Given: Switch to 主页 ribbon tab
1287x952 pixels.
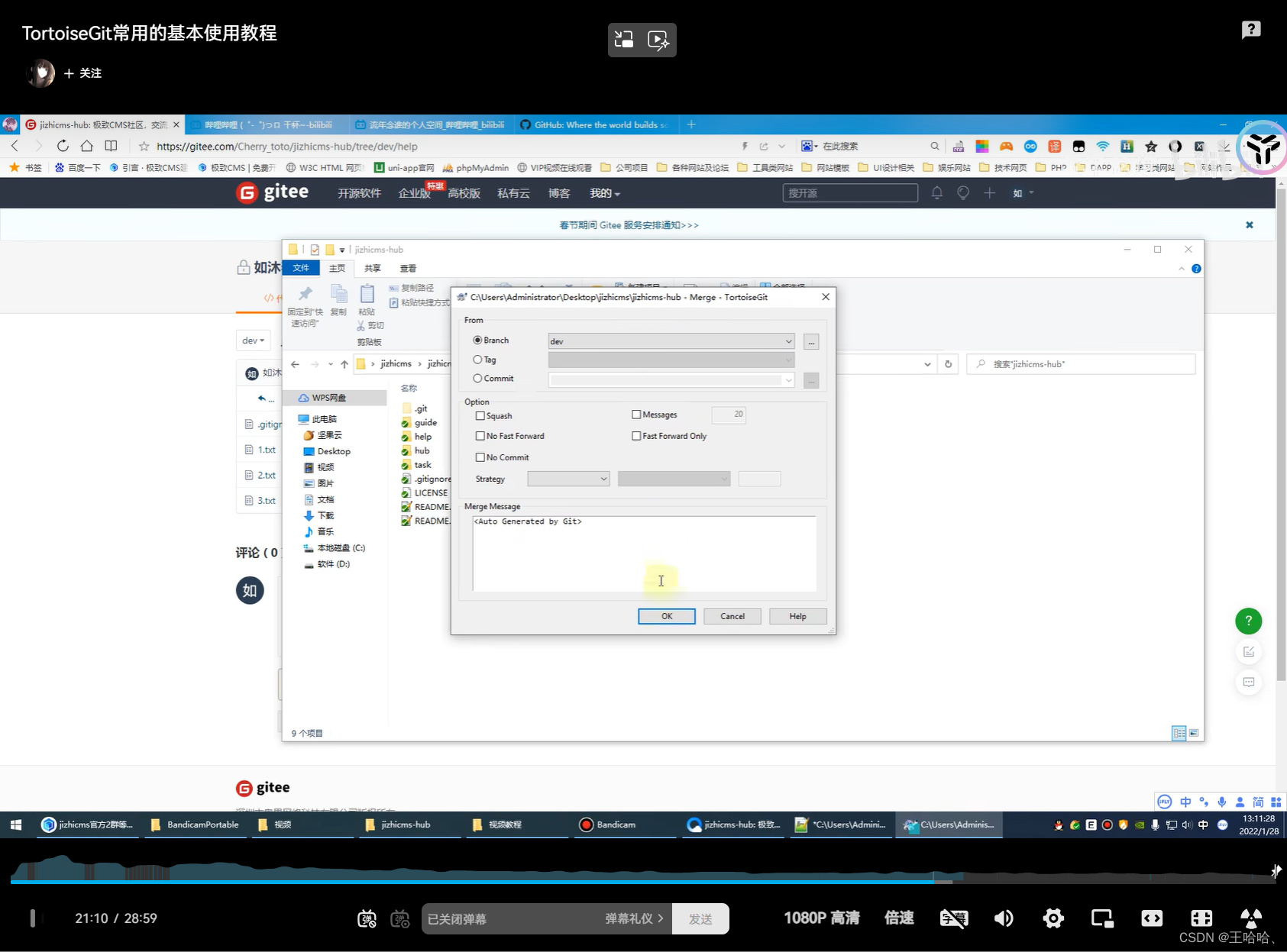Looking at the screenshot, I should pyautogui.click(x=337, y=268).
